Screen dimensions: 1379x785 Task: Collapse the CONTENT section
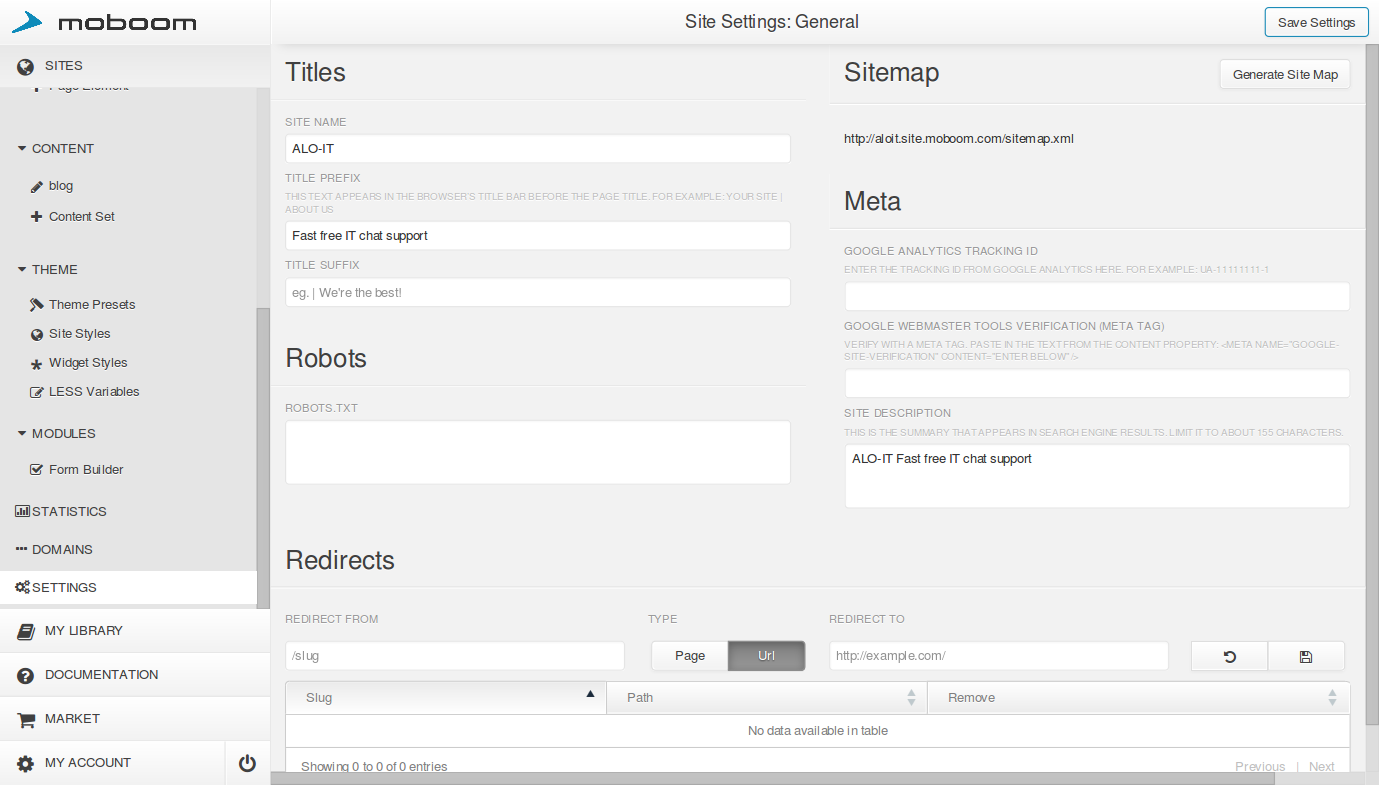[22, 149]
